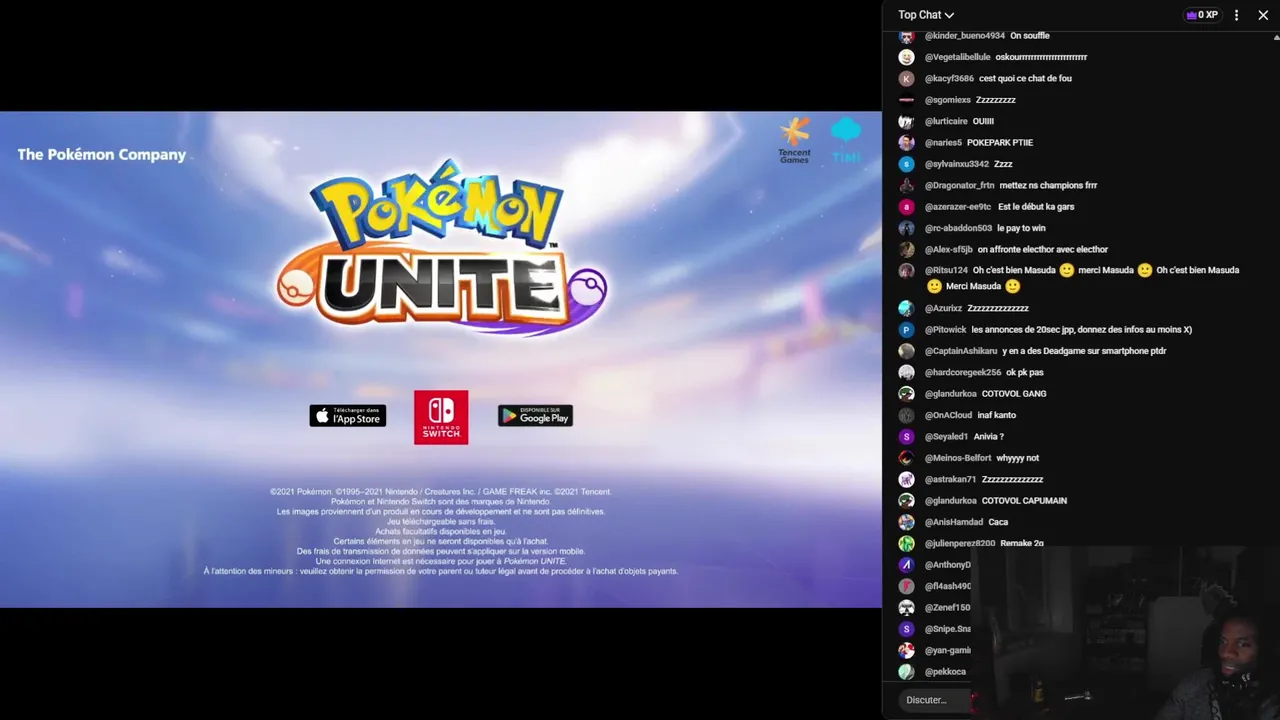
Task: Click message 'COTOVOL GANG'
Action: tap(1014, 394)
